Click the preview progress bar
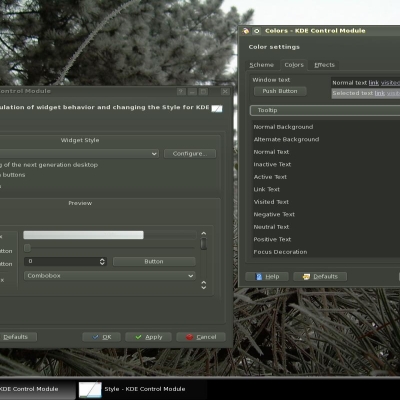The width and height of the screenshot is (400, 400). (110, 235)
